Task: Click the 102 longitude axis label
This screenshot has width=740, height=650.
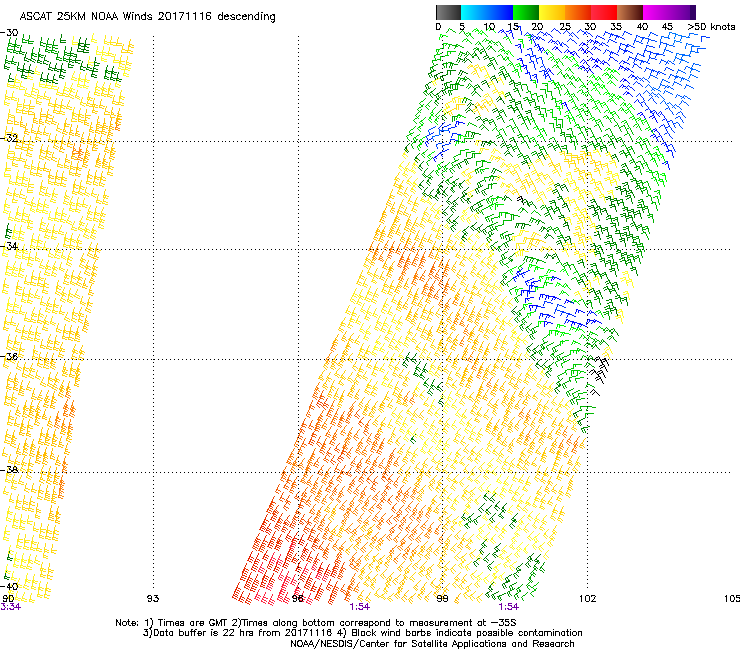Action: tap(588, 599)
